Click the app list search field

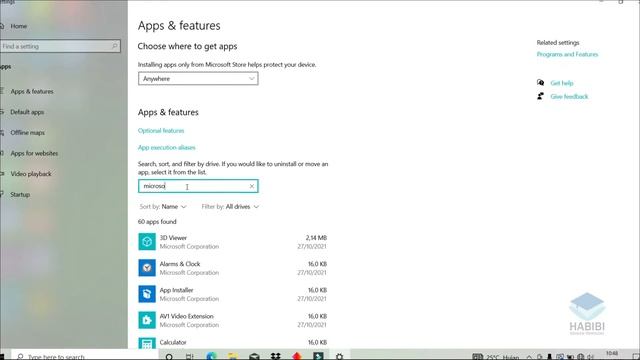(198, 186)
